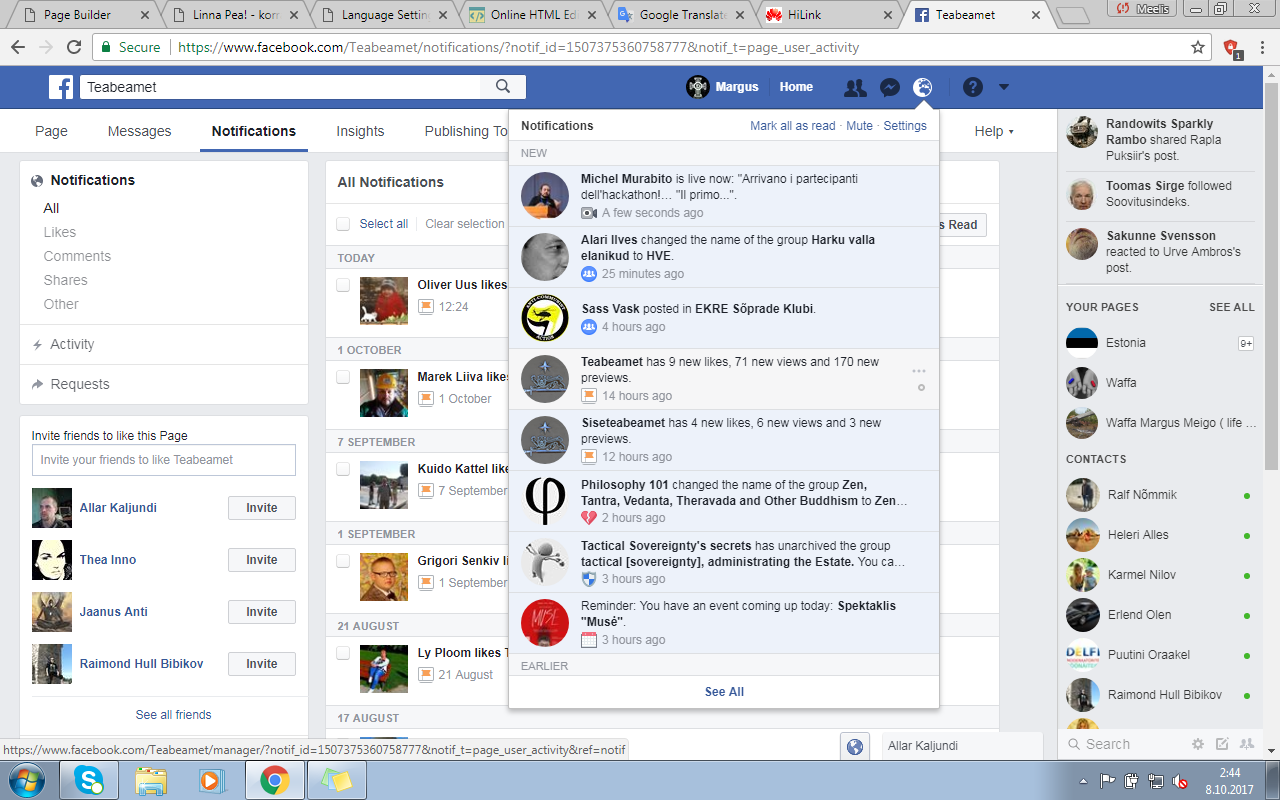The height and width of the screenshot is (800, 1280).
Task: Switch to the Messages tab
Action: pos(139,131)
